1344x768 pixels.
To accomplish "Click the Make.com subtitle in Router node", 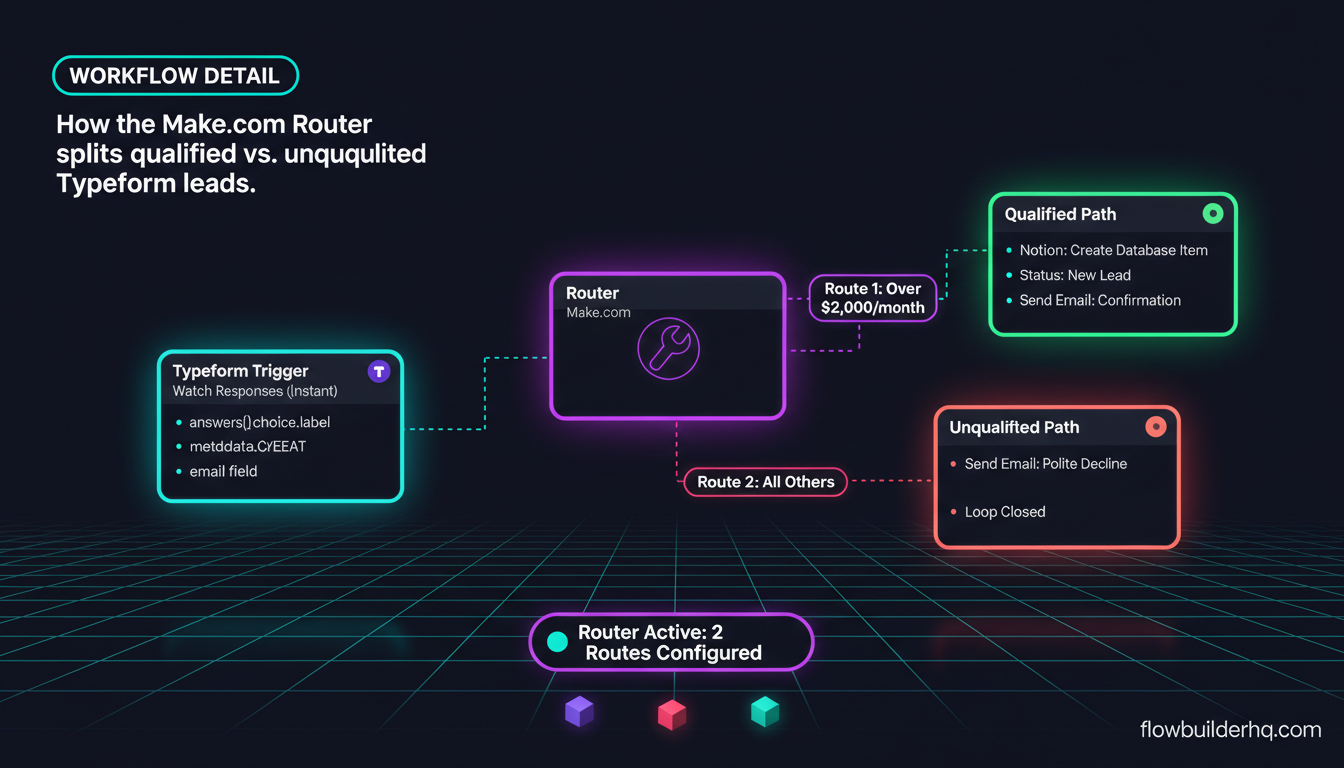I will click(x=598, y=312).
